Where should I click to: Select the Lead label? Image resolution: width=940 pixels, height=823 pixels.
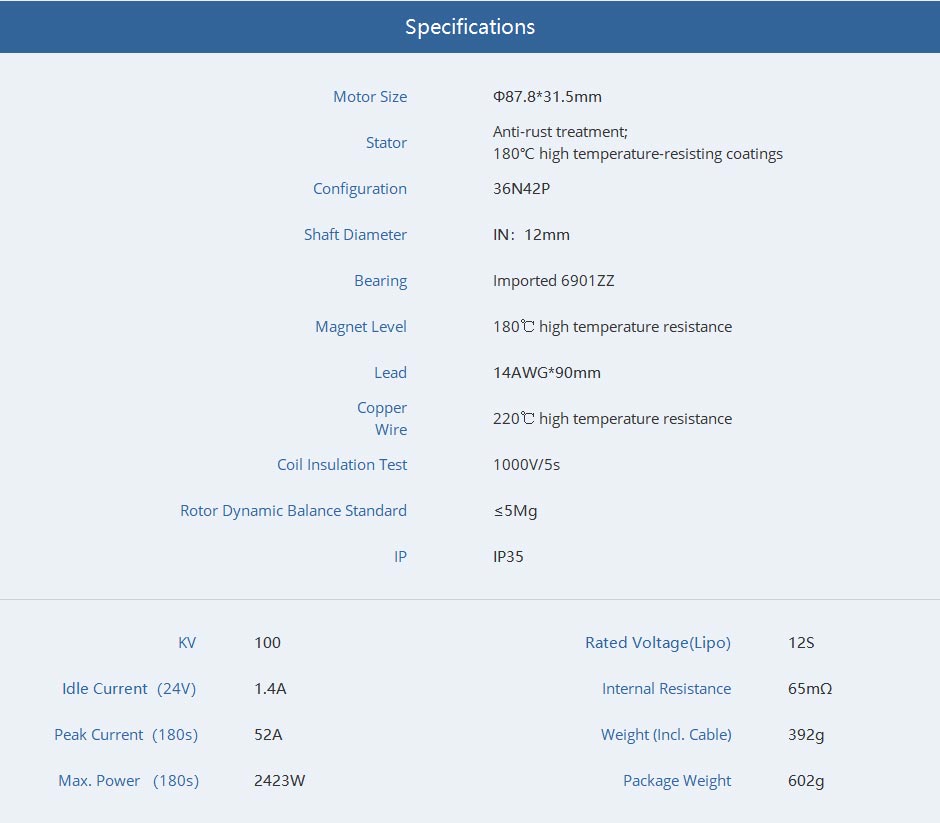[x=390, y=373]
